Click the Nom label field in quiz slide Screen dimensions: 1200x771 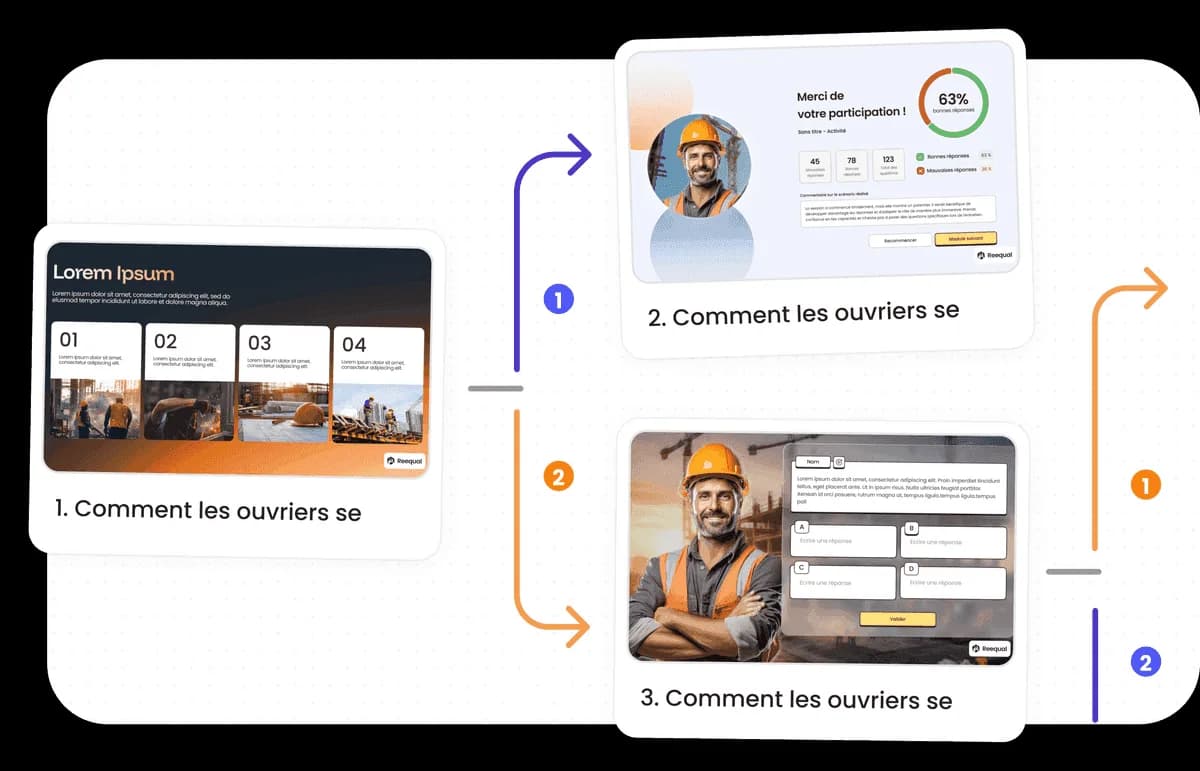[x=812, y=462]
